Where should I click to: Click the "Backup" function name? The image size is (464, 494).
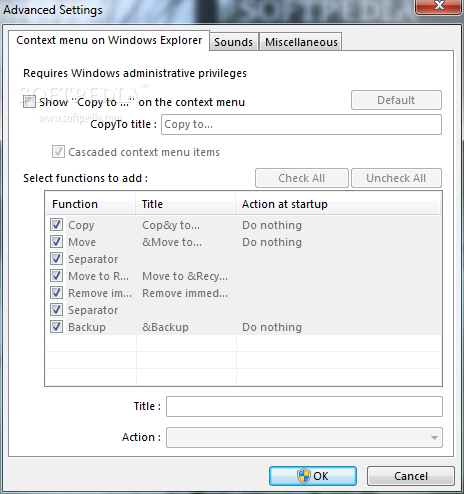click(87, 327)
